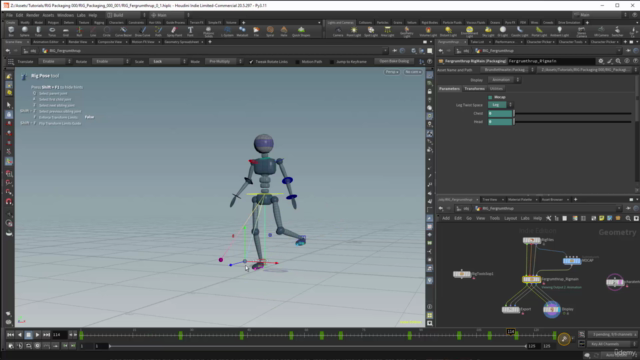The image size is (640, 360).
Task: Select the Font shelf tool
Action: 190,31
